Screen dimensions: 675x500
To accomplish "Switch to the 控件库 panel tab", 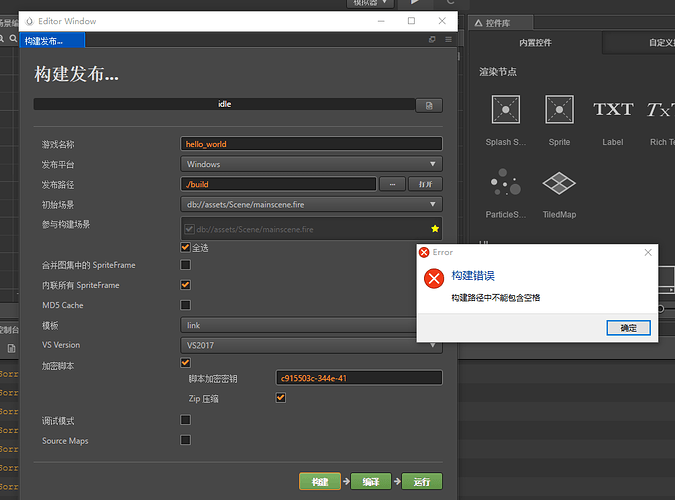I will pyautogui.click(x=500, y=23).
